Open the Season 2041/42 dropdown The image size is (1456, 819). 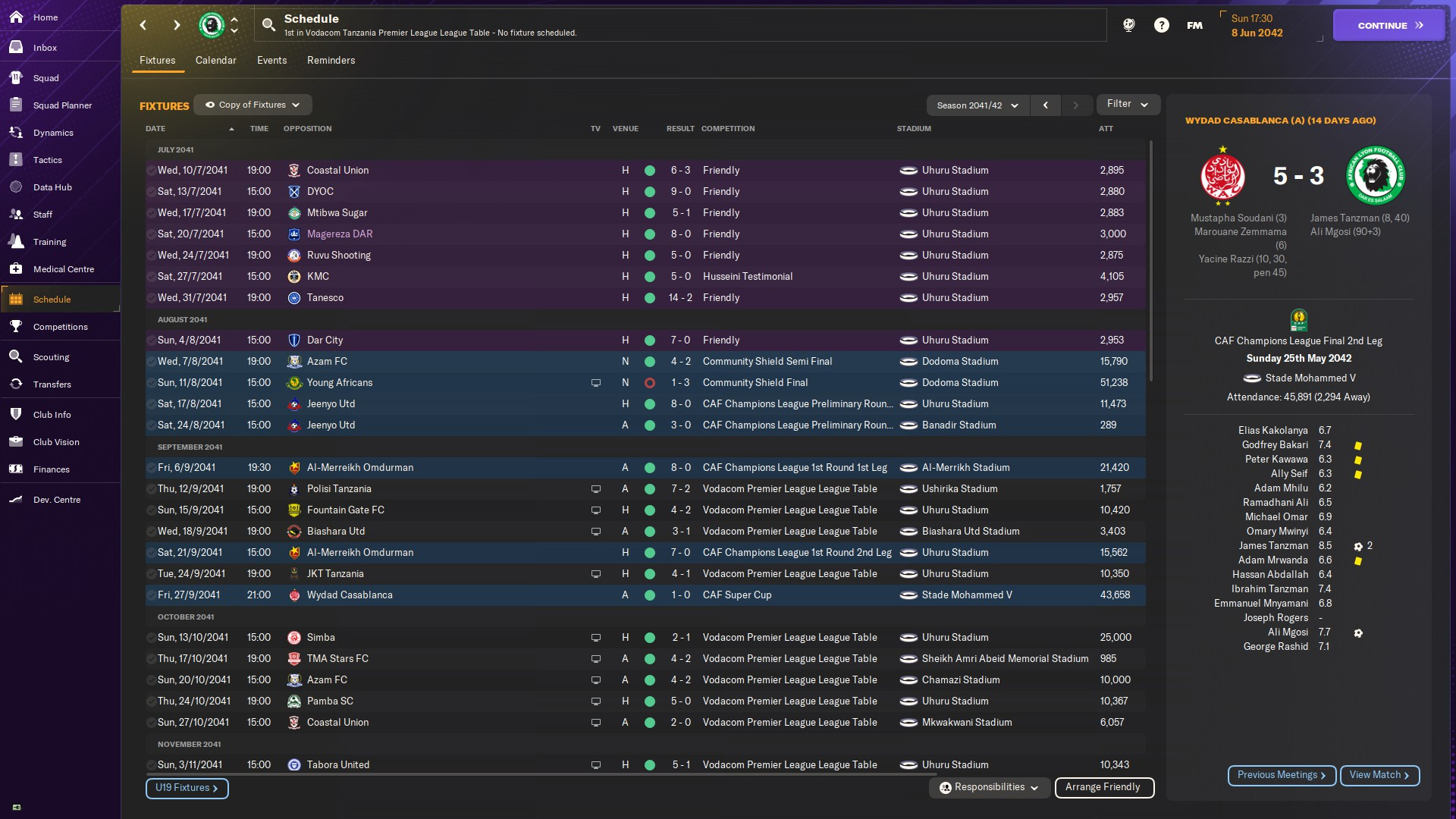click(x=977, y=105)
